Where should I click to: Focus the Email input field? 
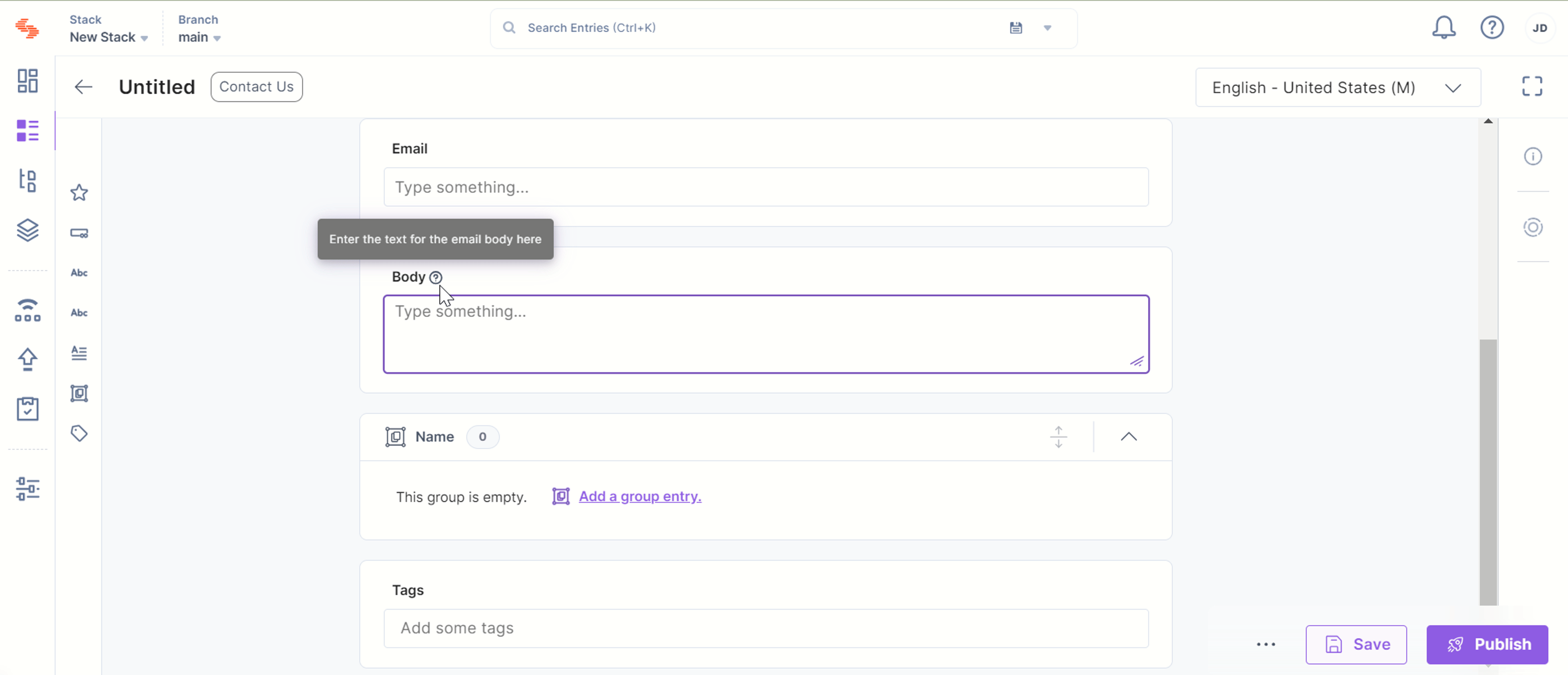coord(766,187)
